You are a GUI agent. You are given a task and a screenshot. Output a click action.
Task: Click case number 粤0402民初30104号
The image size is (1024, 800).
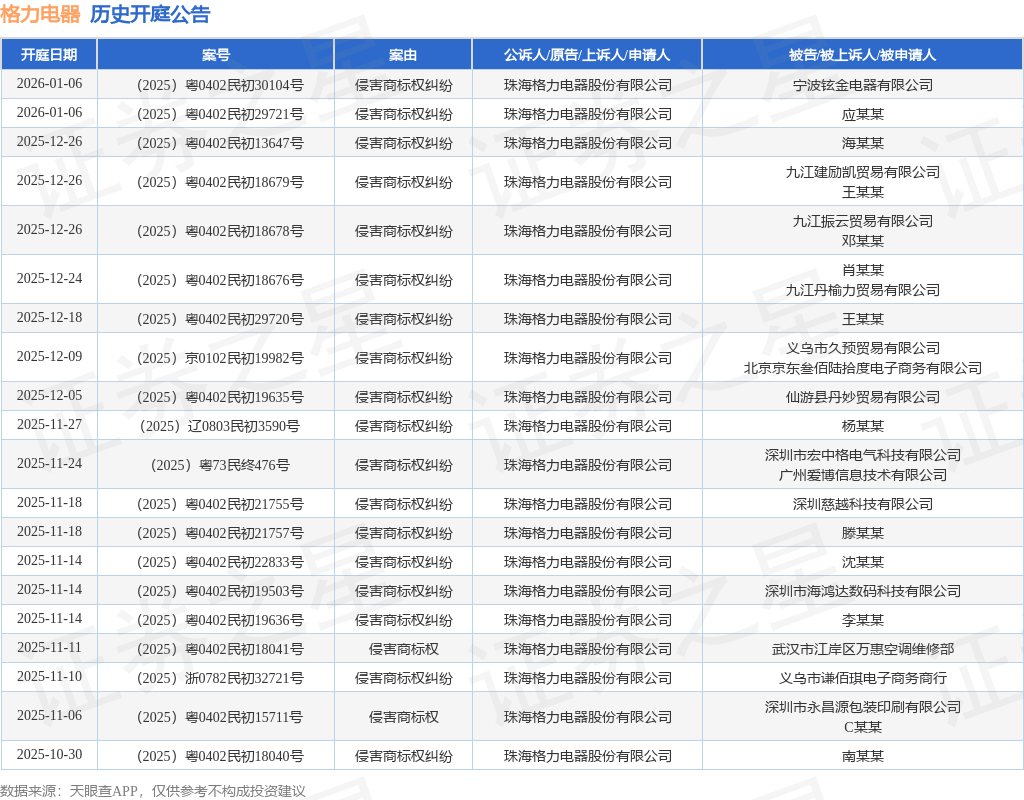[x=244, y=85]
